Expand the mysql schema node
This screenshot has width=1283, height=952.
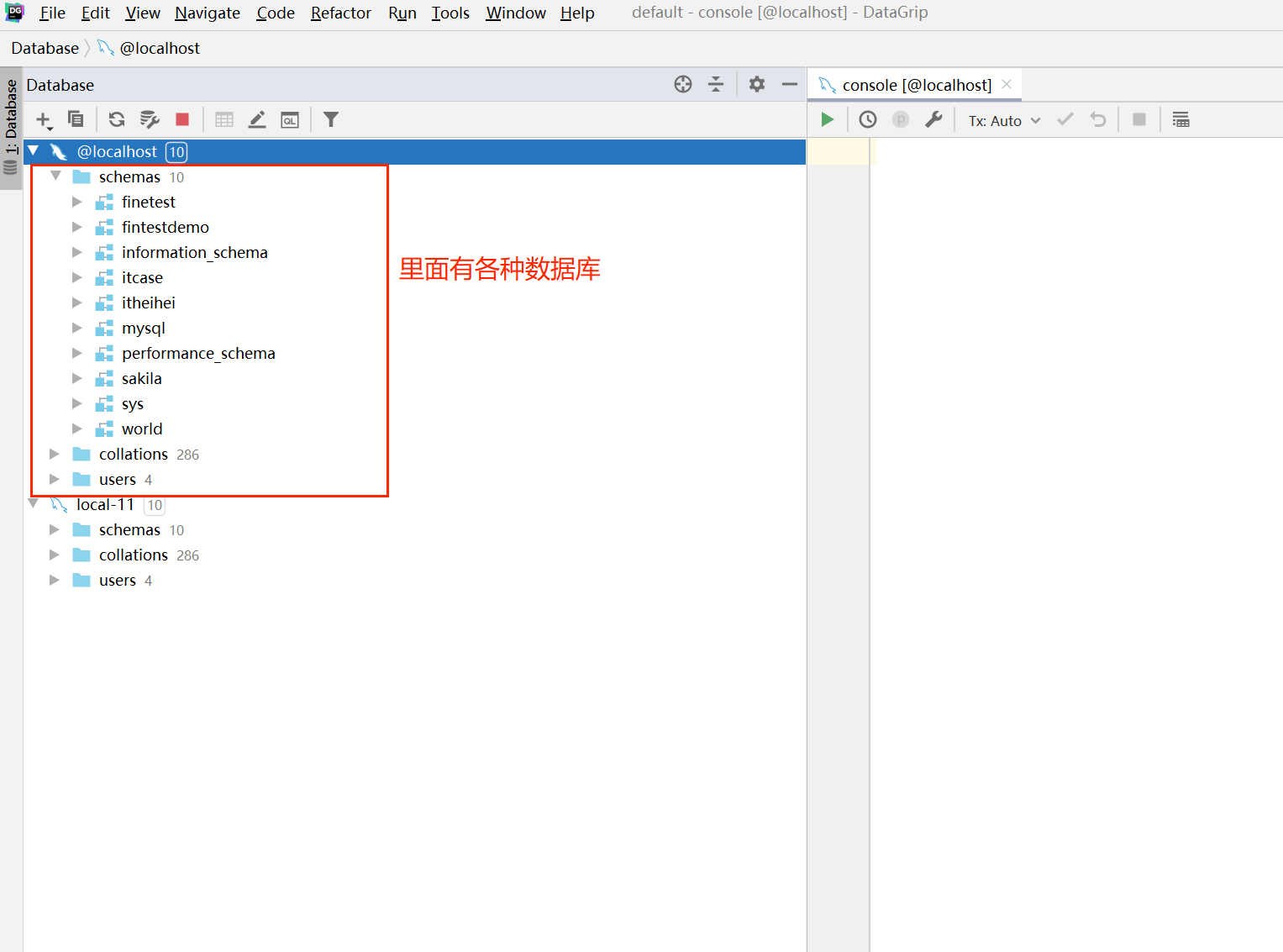(x=76, y=328)
